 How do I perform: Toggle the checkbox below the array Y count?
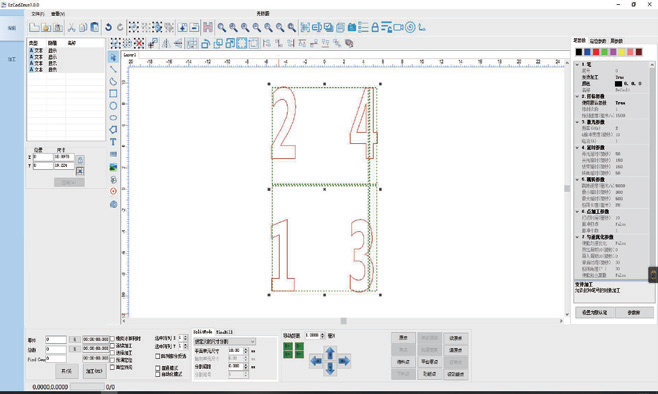(x=158, y=356)
